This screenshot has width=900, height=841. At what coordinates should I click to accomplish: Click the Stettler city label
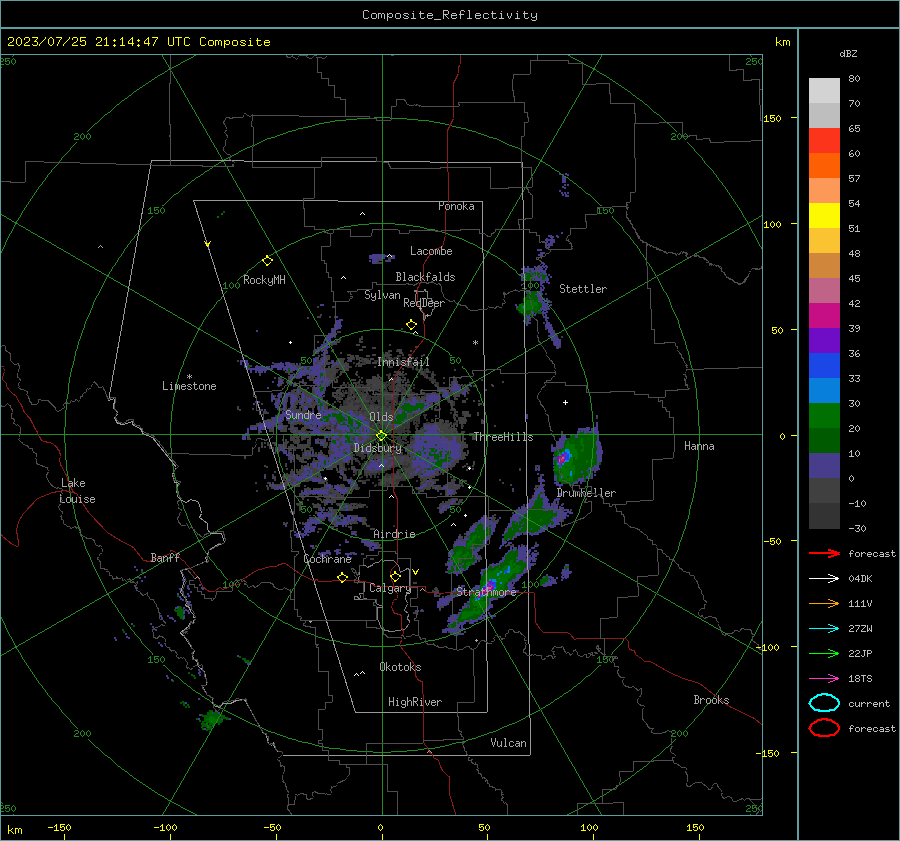click(x=583, y=289)
